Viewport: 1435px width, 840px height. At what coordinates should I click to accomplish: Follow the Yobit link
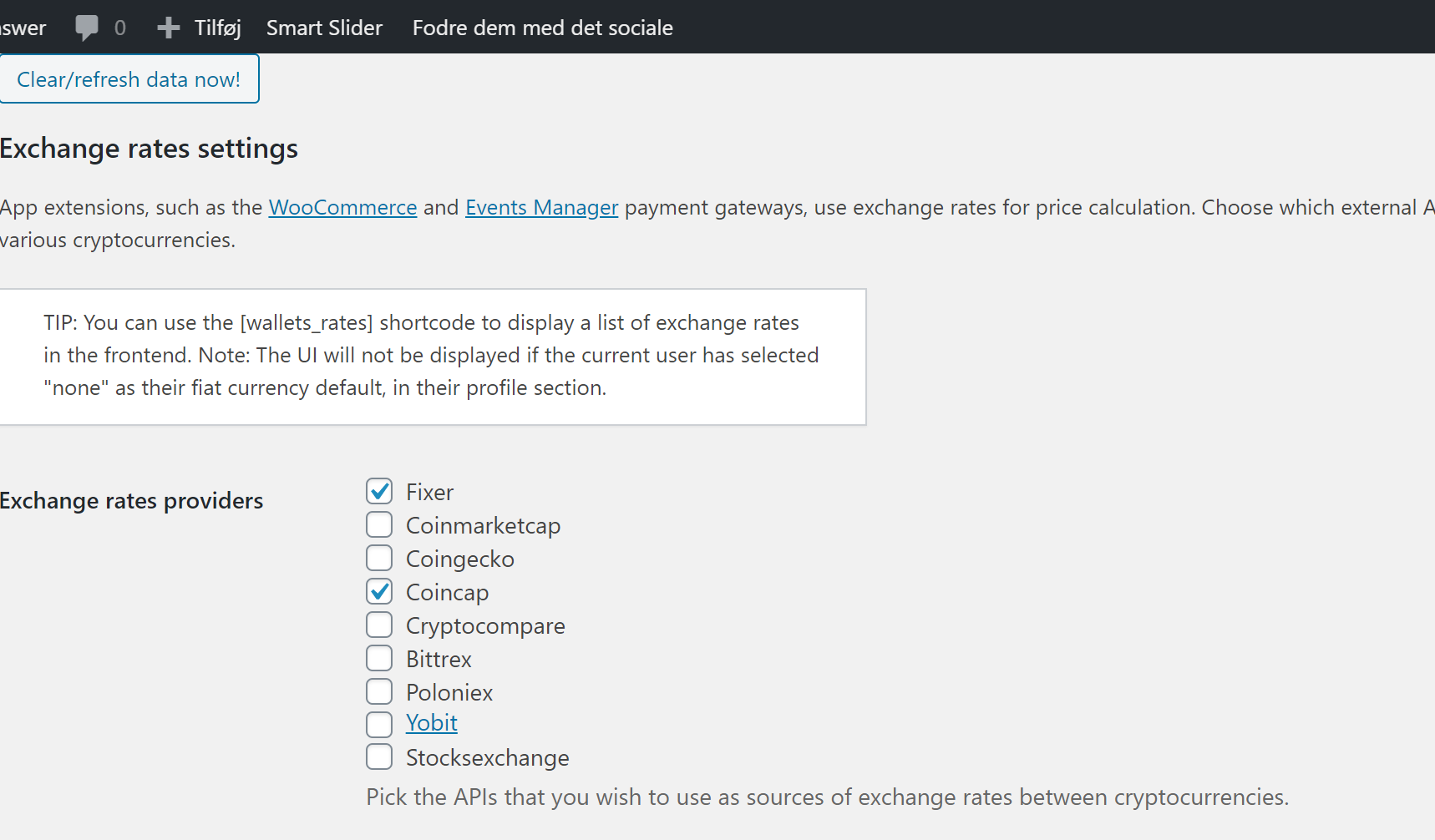pyautogui.click(x=432, y=723)
